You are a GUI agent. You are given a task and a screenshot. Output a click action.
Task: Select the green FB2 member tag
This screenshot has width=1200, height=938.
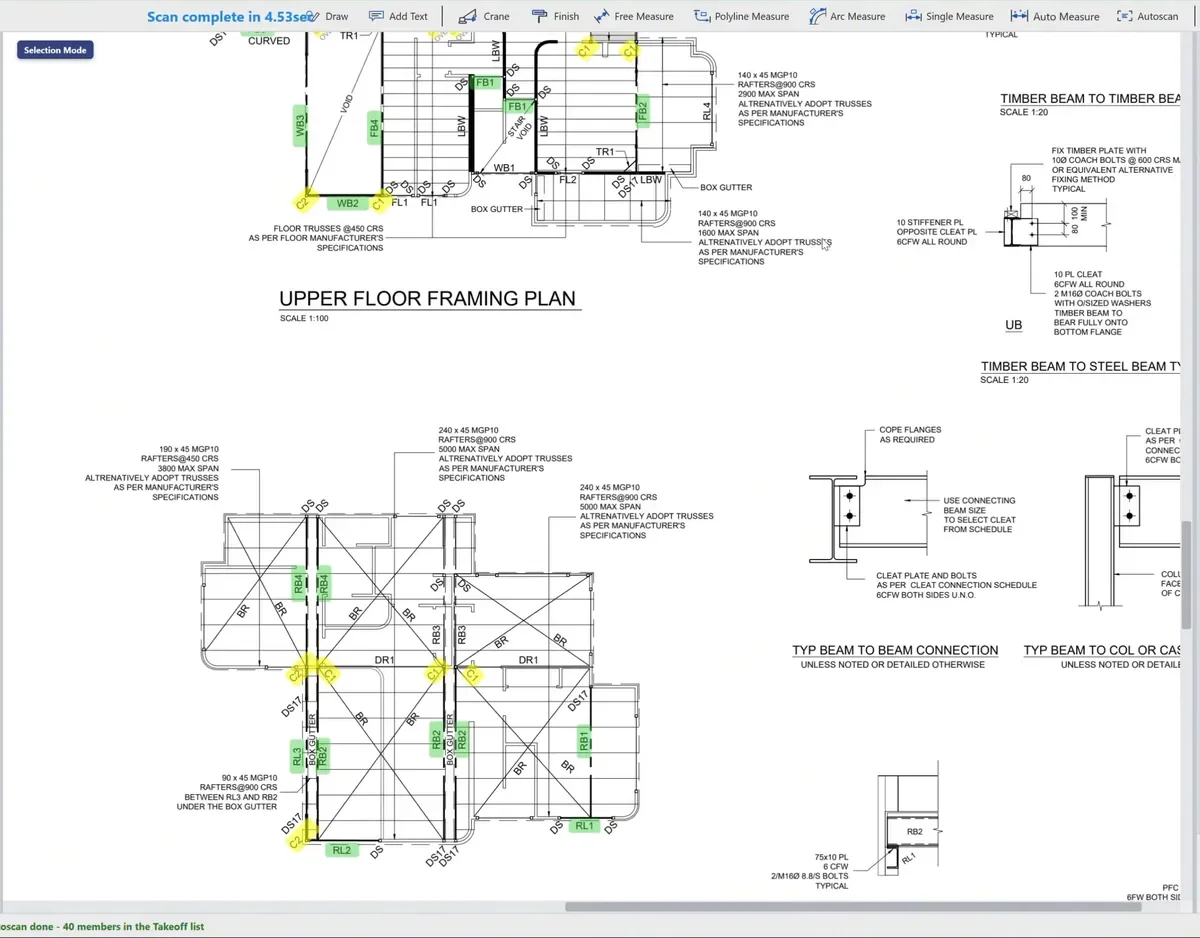[x=643, y=110]
